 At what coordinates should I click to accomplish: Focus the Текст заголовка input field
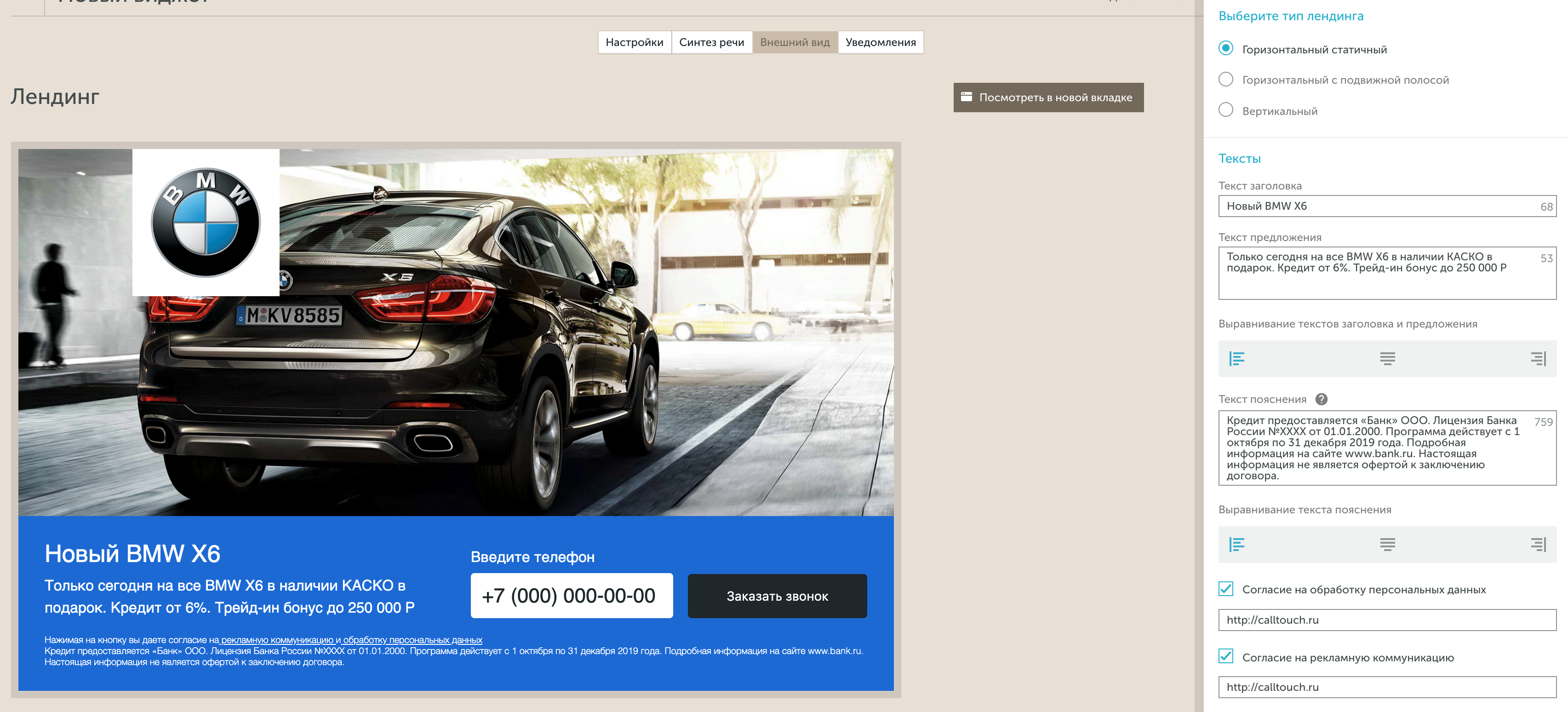[1387, 207]
